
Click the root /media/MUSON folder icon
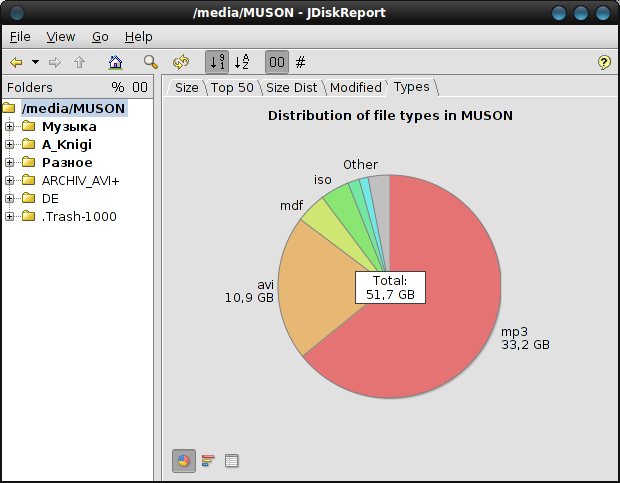[8, 108]
